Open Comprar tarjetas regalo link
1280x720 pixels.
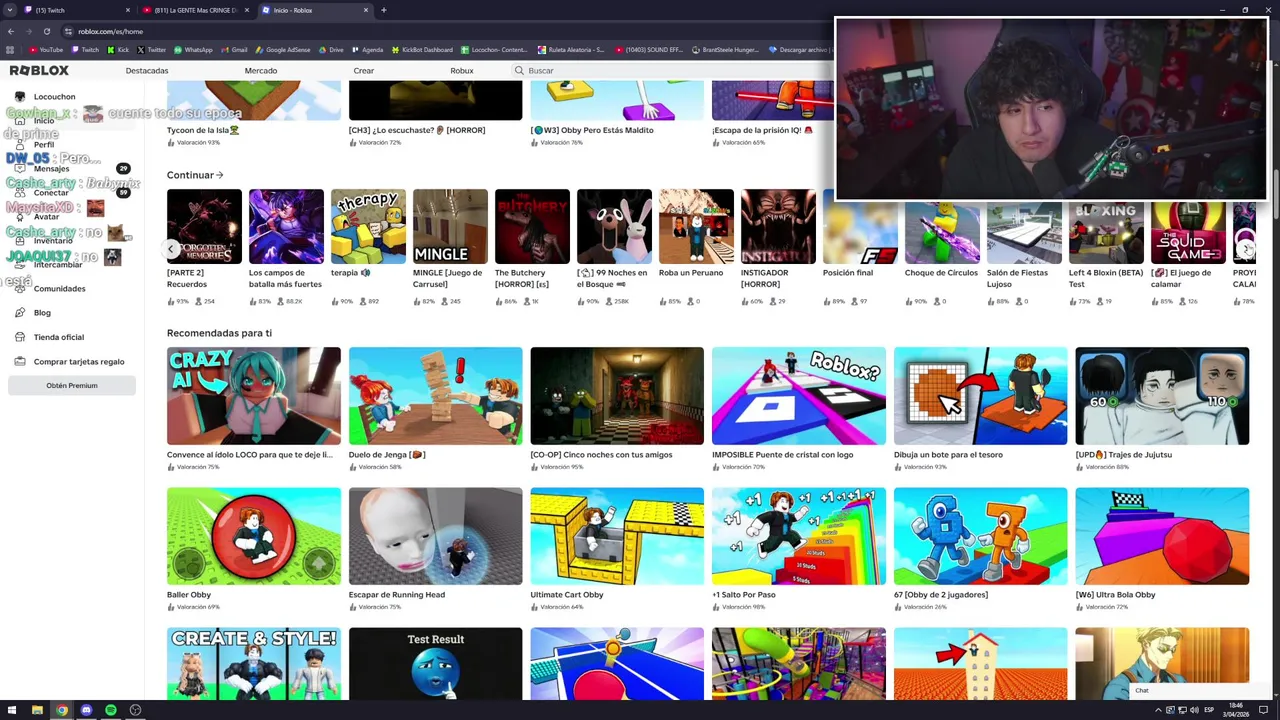[79, 362]
